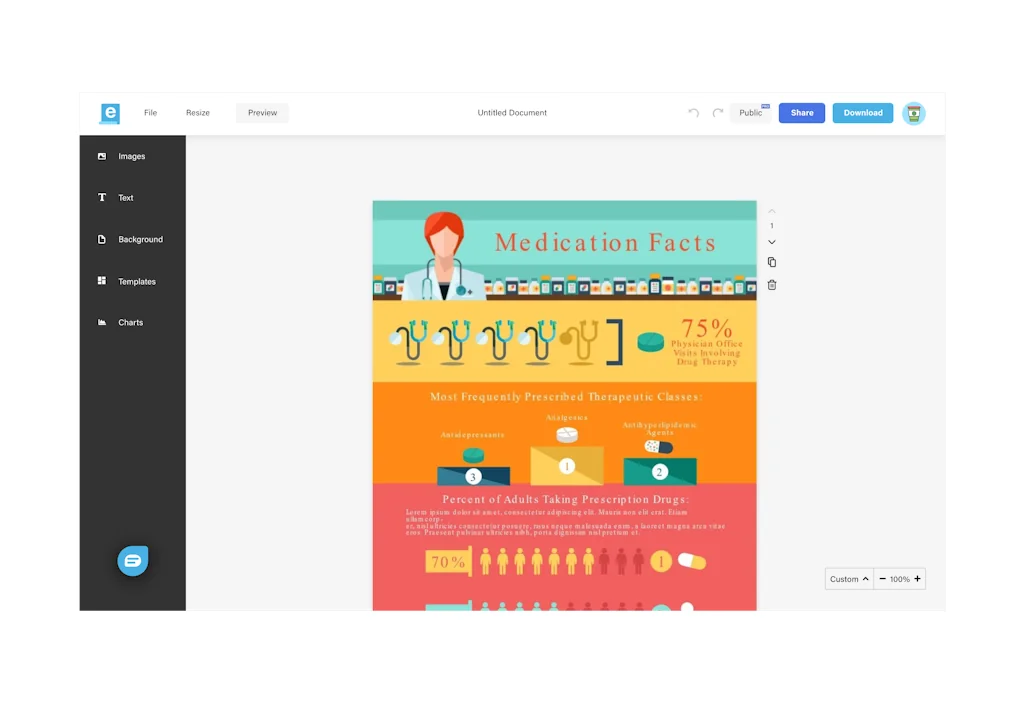
Task: Expand the previous page chevron
Action: click(771, 211)
